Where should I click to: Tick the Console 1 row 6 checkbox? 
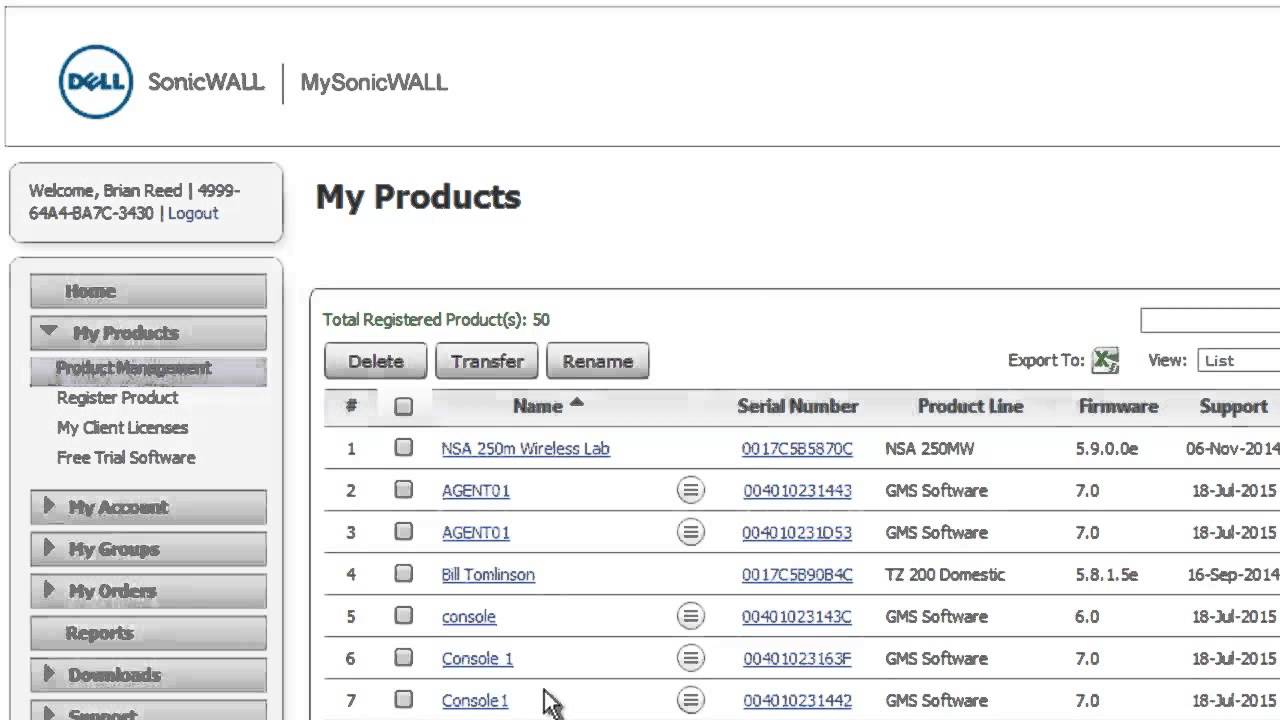pos(403,658)
